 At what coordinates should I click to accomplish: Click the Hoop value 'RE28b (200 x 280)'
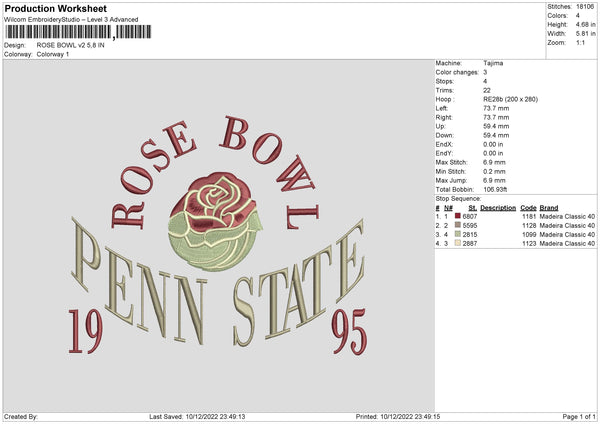click(510, 99)
